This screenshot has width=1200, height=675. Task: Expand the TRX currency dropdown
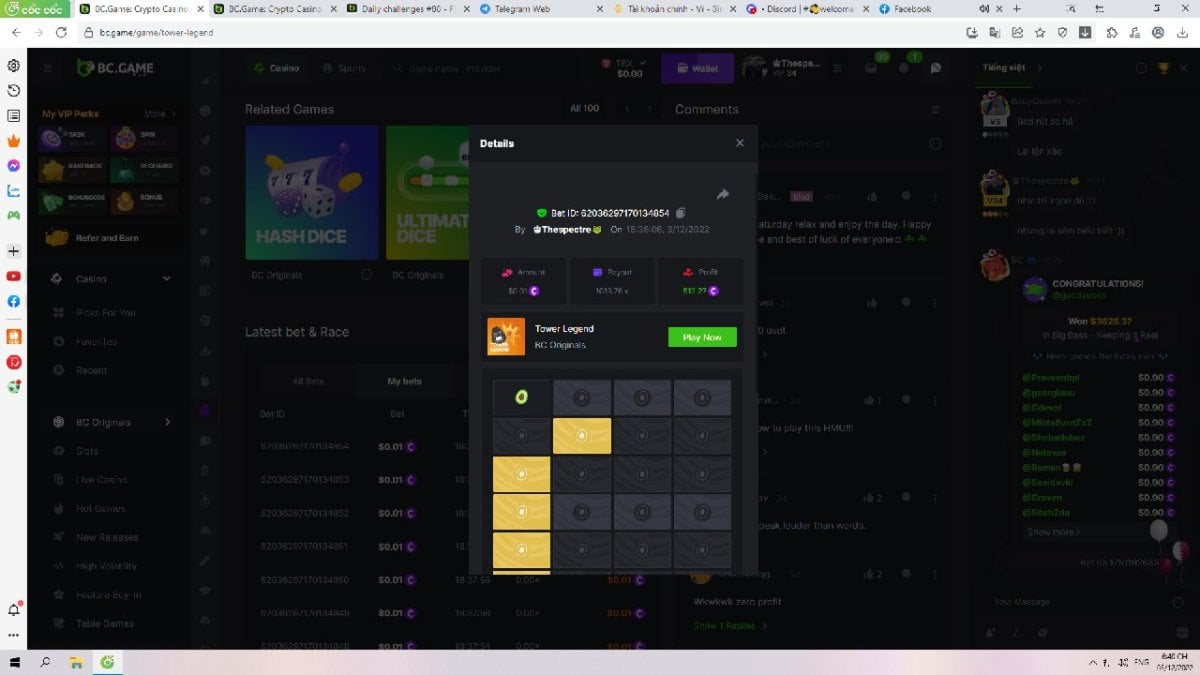tap(641, 63)
